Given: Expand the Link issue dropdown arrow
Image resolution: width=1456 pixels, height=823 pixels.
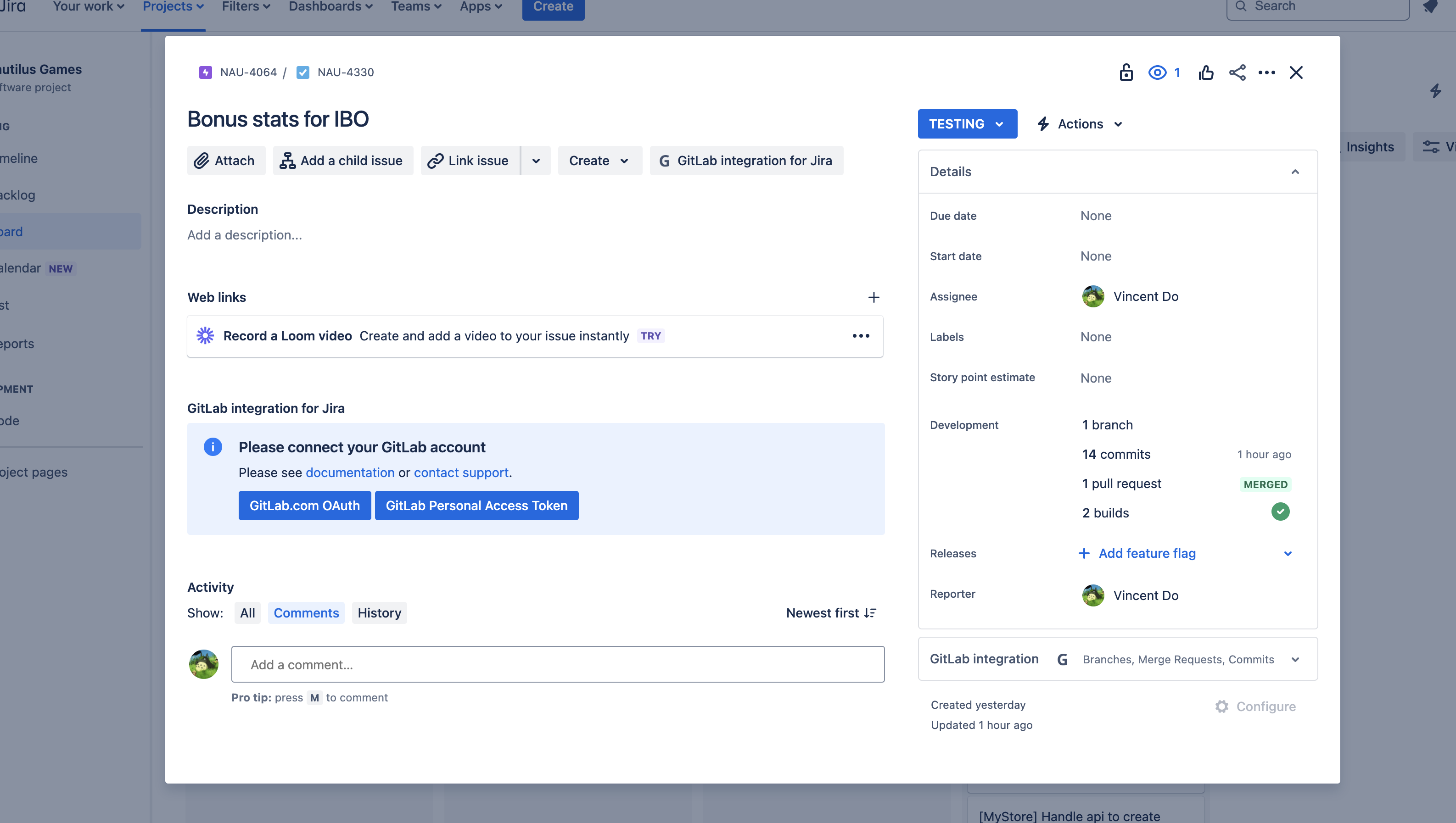Looking at the screenshot, I should click(x=536, y=161).
